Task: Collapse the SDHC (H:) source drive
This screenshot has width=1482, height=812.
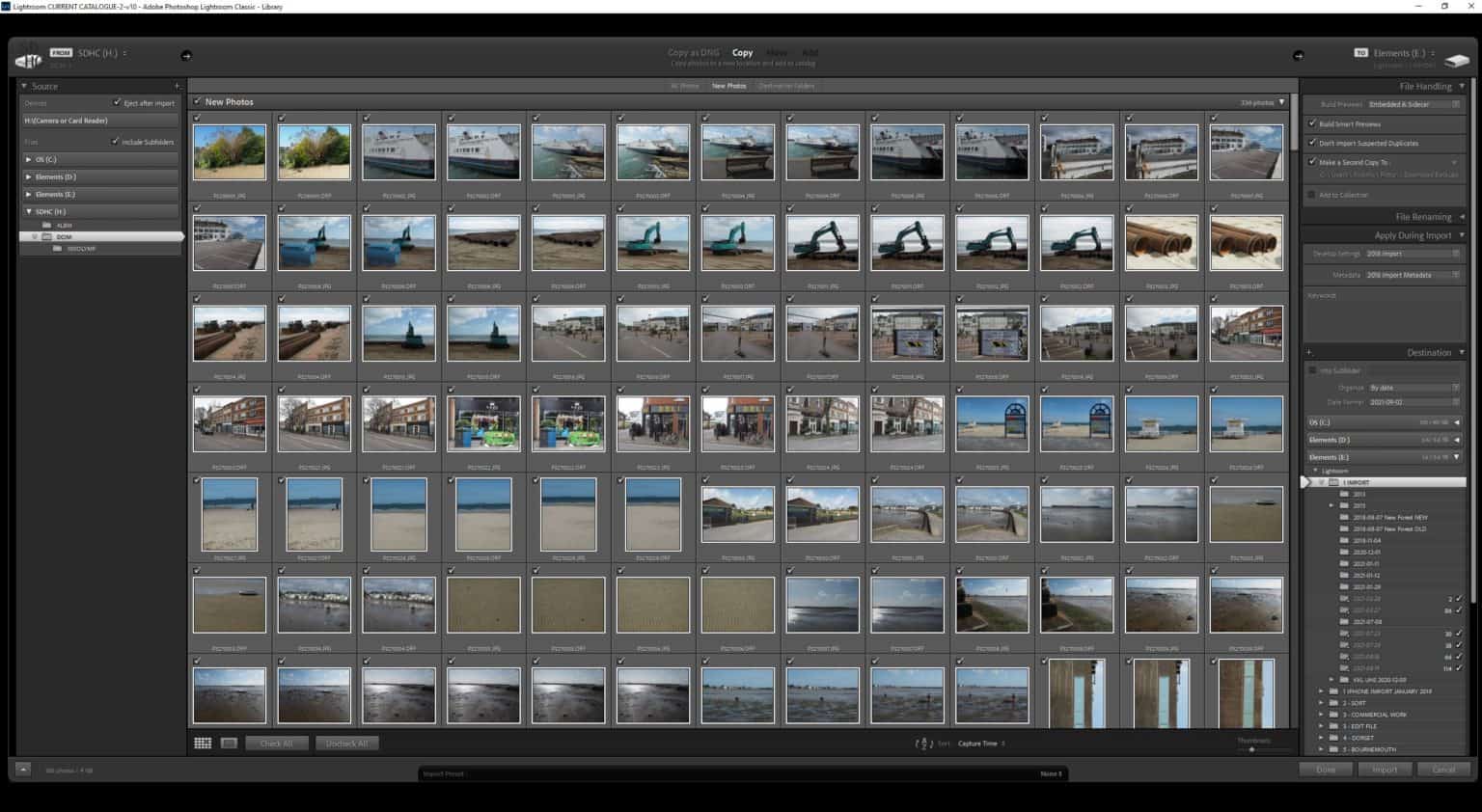Action: pyautogui.click(x=29, y=211)
